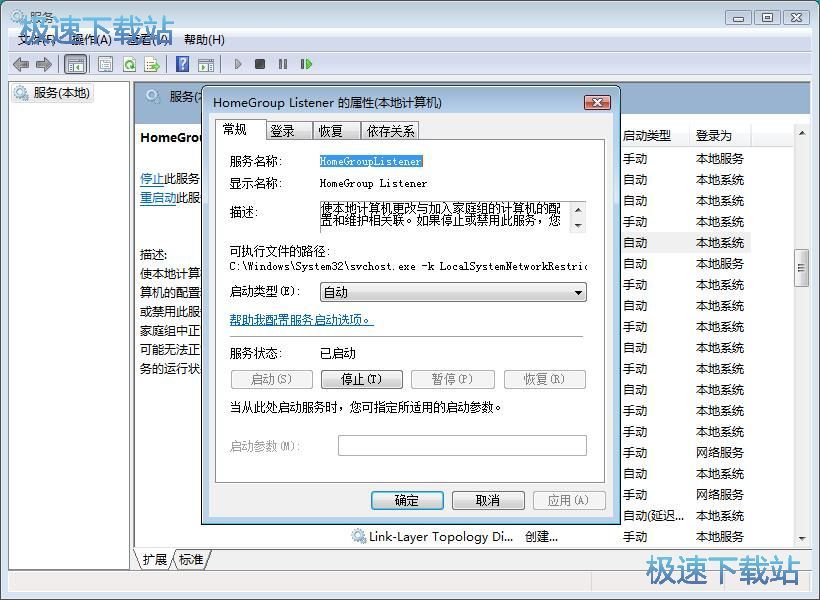The width and height of the screenshot is (820, 600).
Task: Click the Pause service toolbar icon
Action: tap(283, 64)
